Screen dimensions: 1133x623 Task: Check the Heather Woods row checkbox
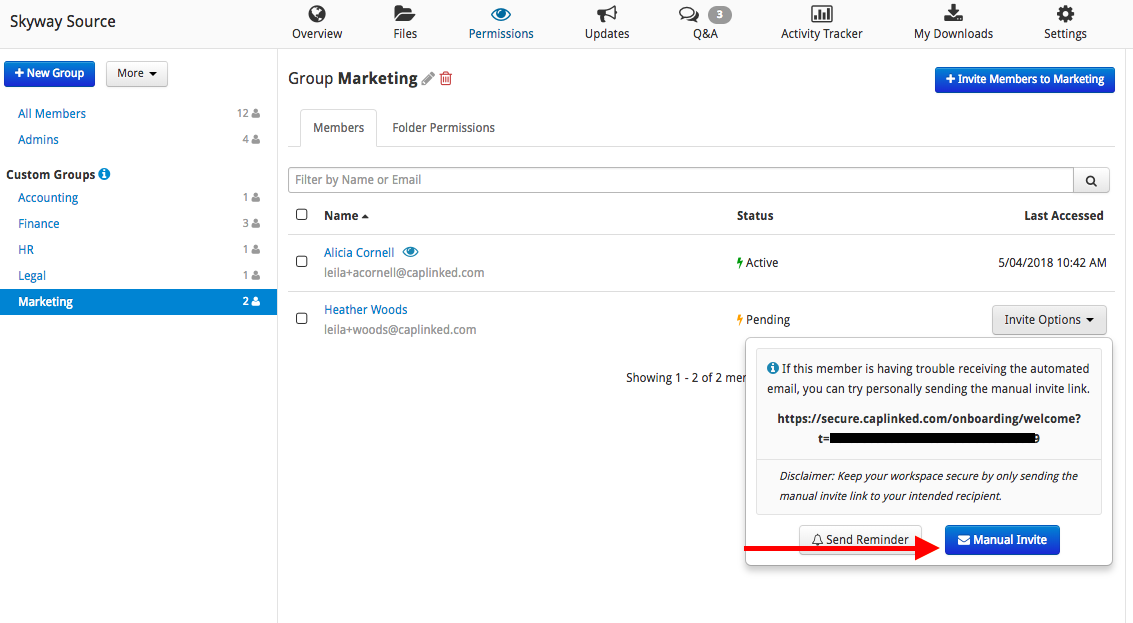[301, 319]
